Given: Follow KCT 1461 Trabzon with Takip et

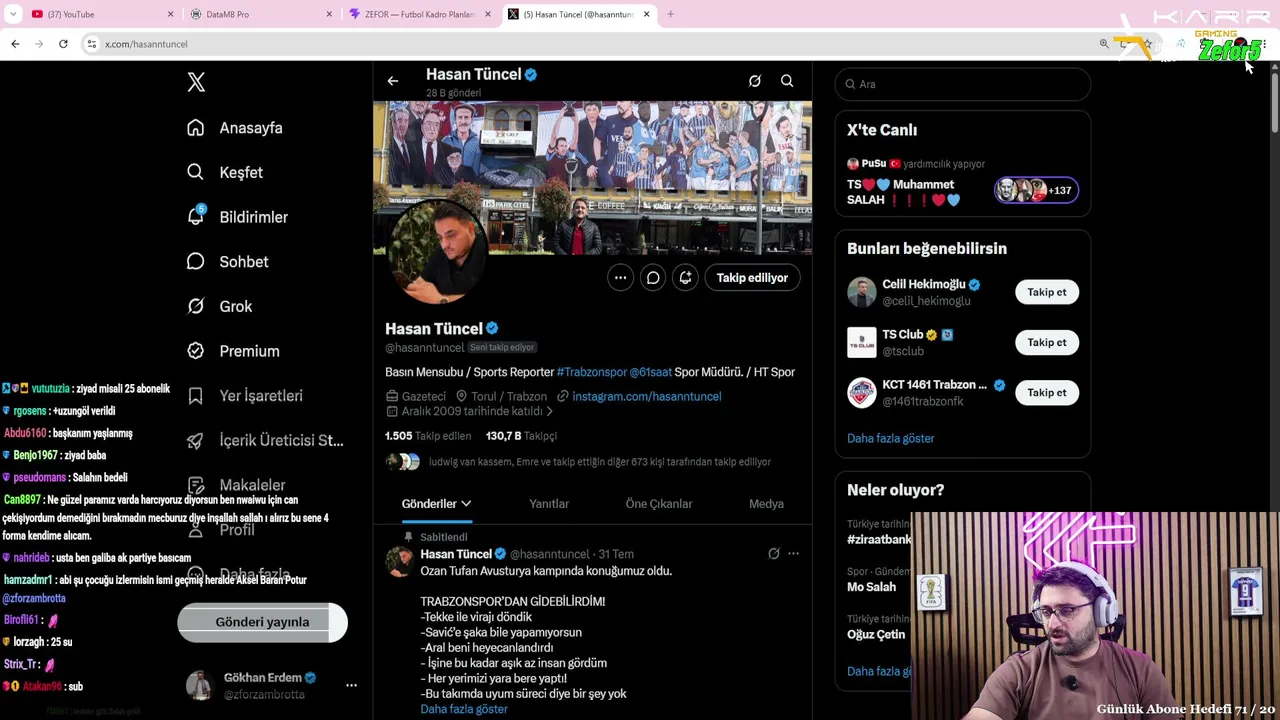Looking at the screenshot, I should [x=1047, y=392].
